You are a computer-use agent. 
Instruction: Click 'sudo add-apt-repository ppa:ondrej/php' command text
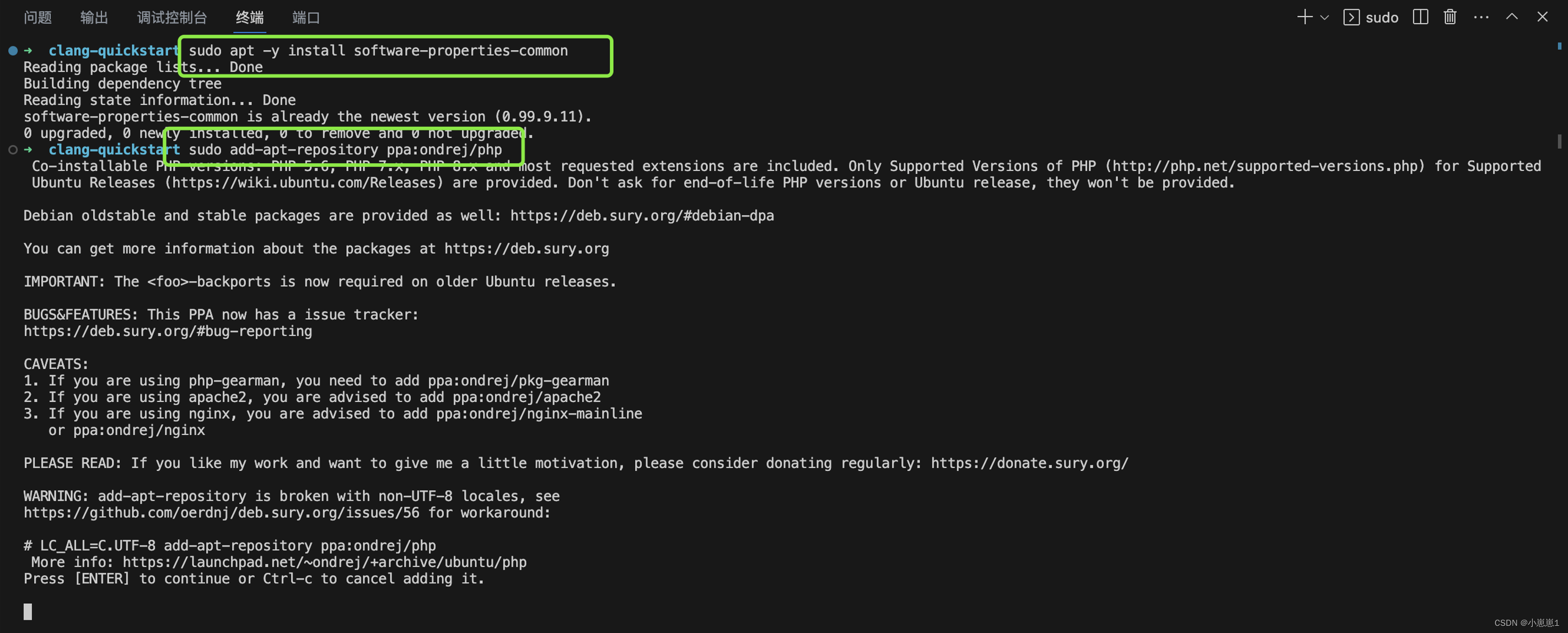pyautogui.click(x=345, y=150)
